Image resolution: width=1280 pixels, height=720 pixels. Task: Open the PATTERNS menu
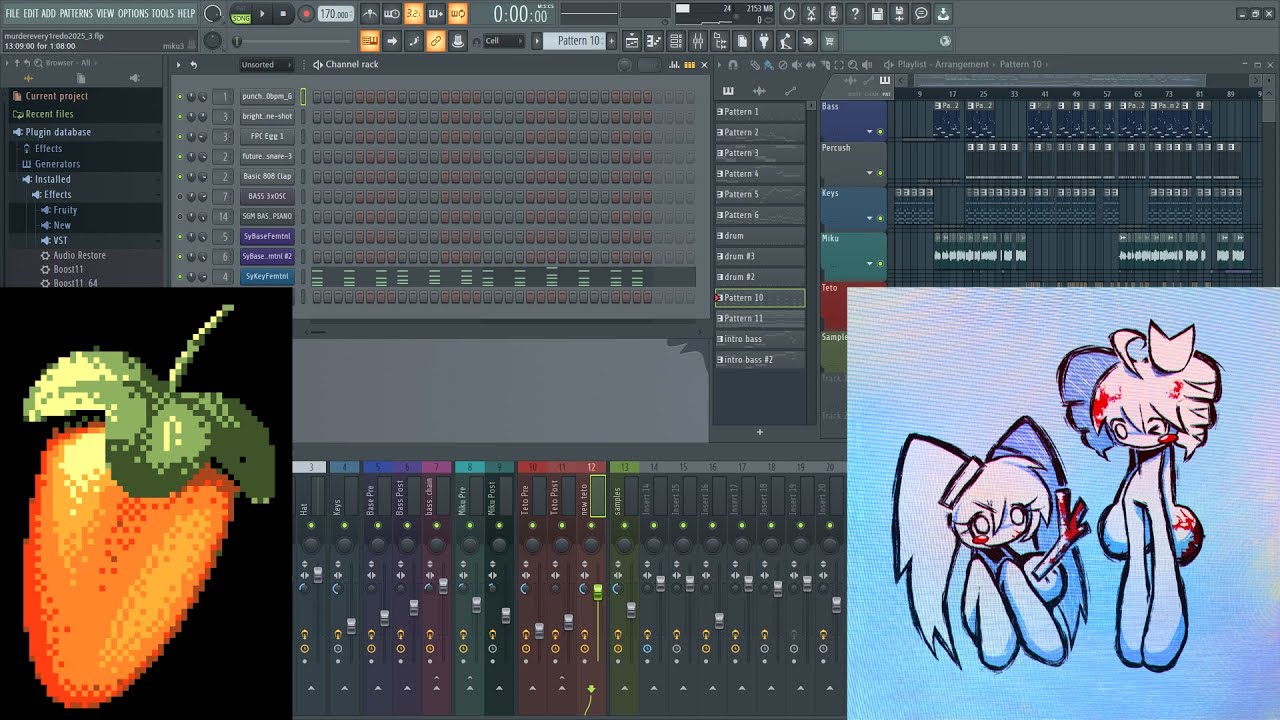point(76,14)
